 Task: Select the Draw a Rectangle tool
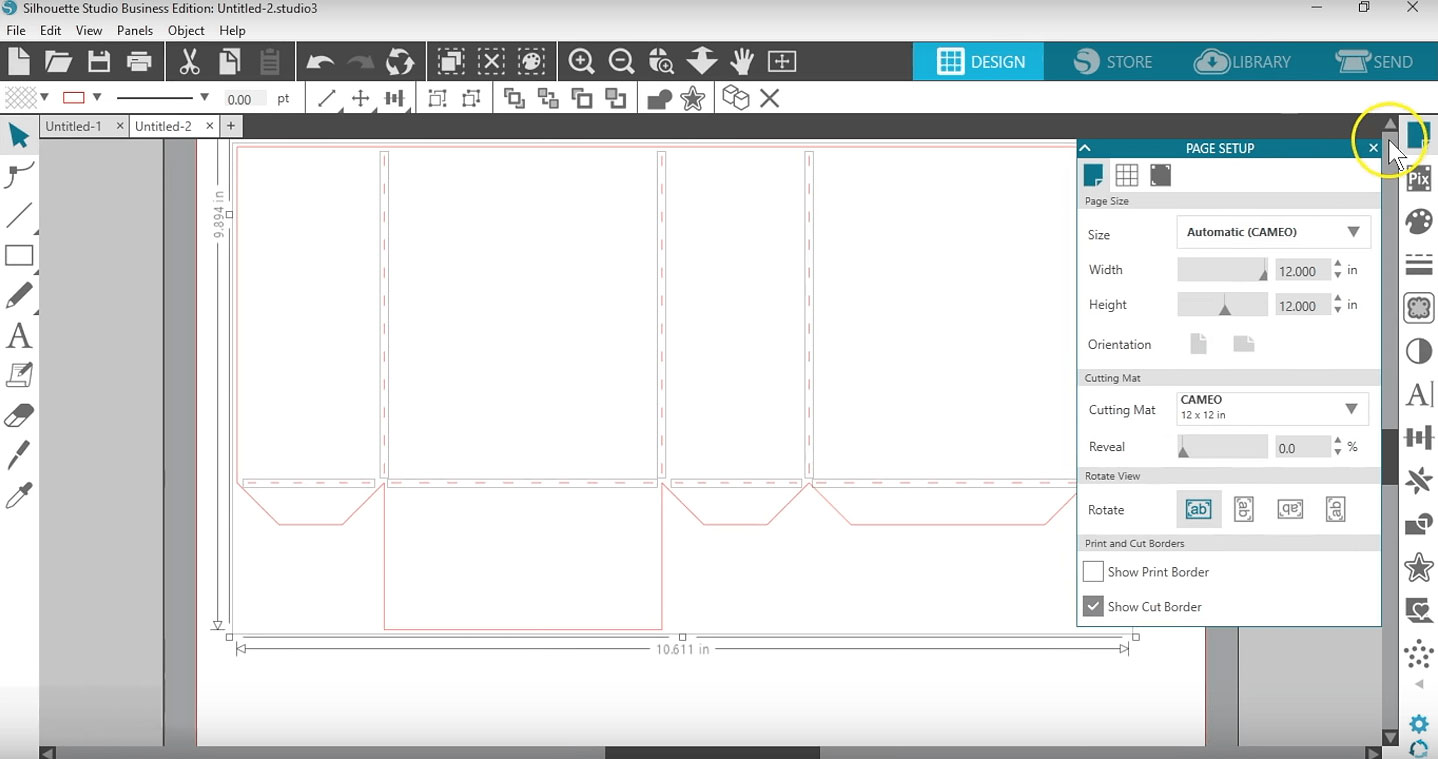click(x=19, y=256)
